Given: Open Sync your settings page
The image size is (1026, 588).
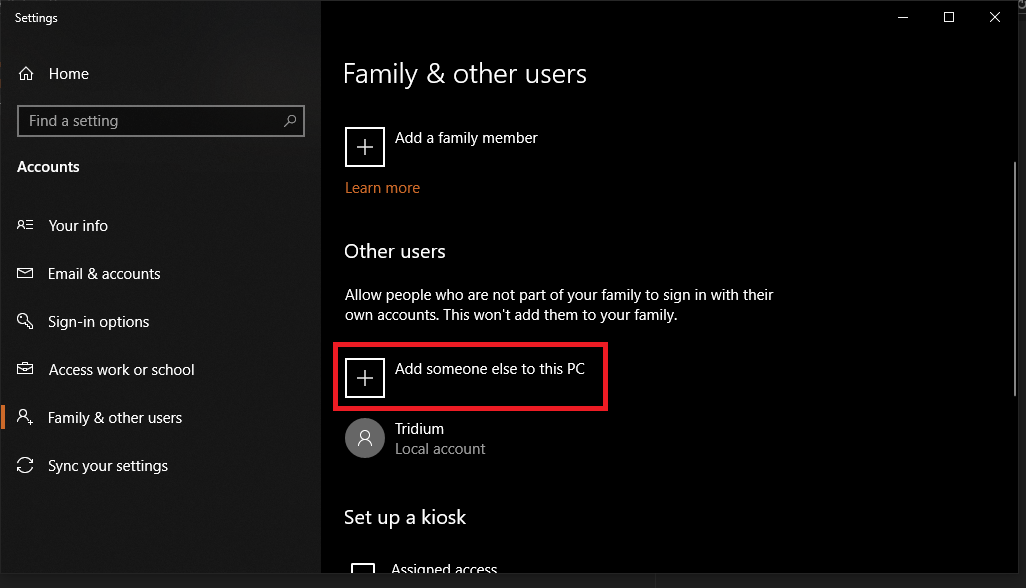Looking at the screenshot, I should 108,466.
